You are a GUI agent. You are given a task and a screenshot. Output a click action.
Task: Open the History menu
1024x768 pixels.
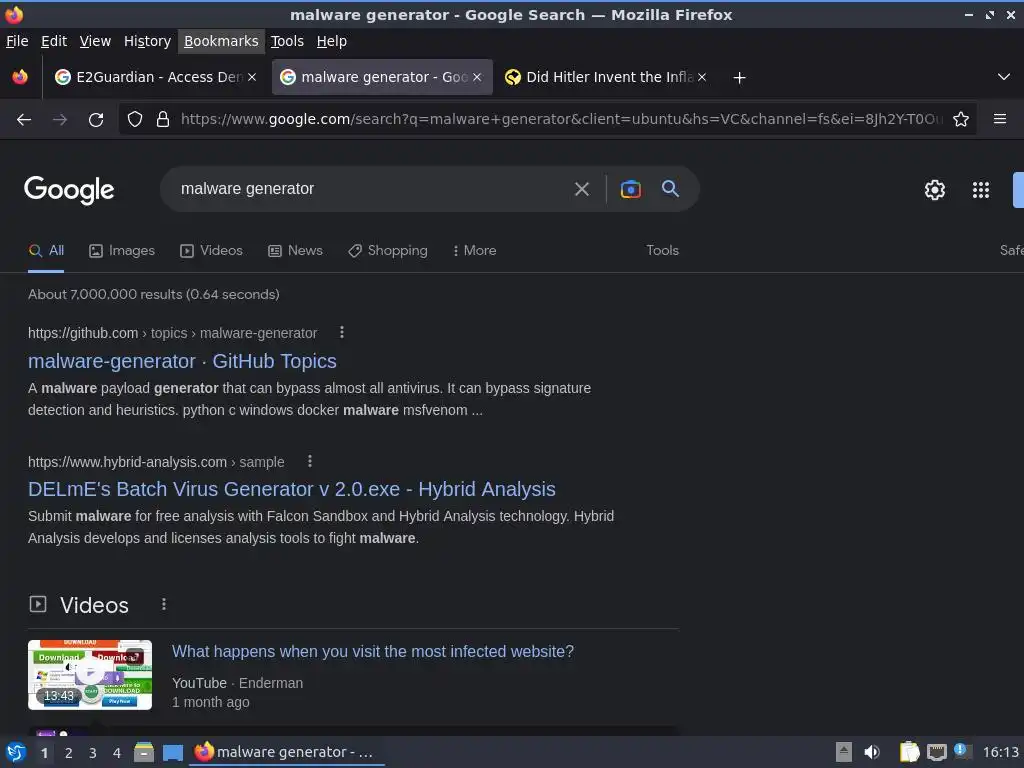point(147,41)
